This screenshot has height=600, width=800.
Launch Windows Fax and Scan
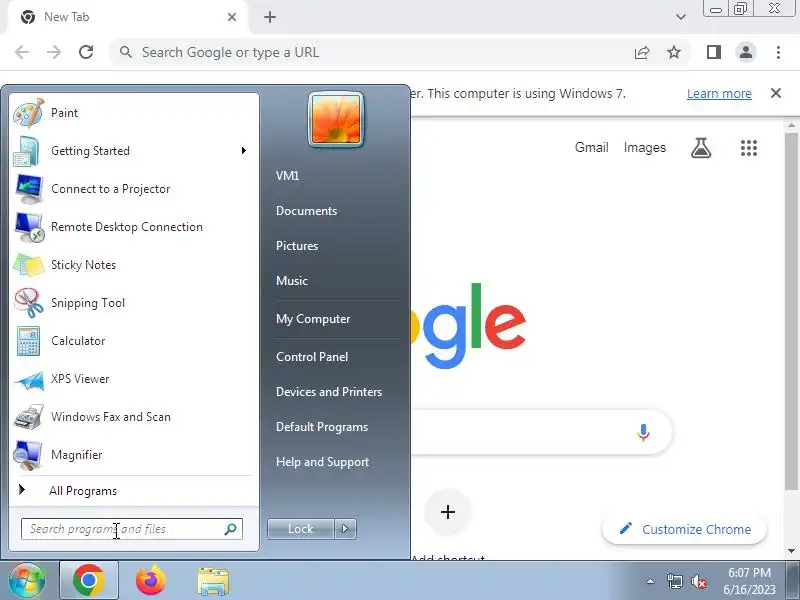coord(134,417)
